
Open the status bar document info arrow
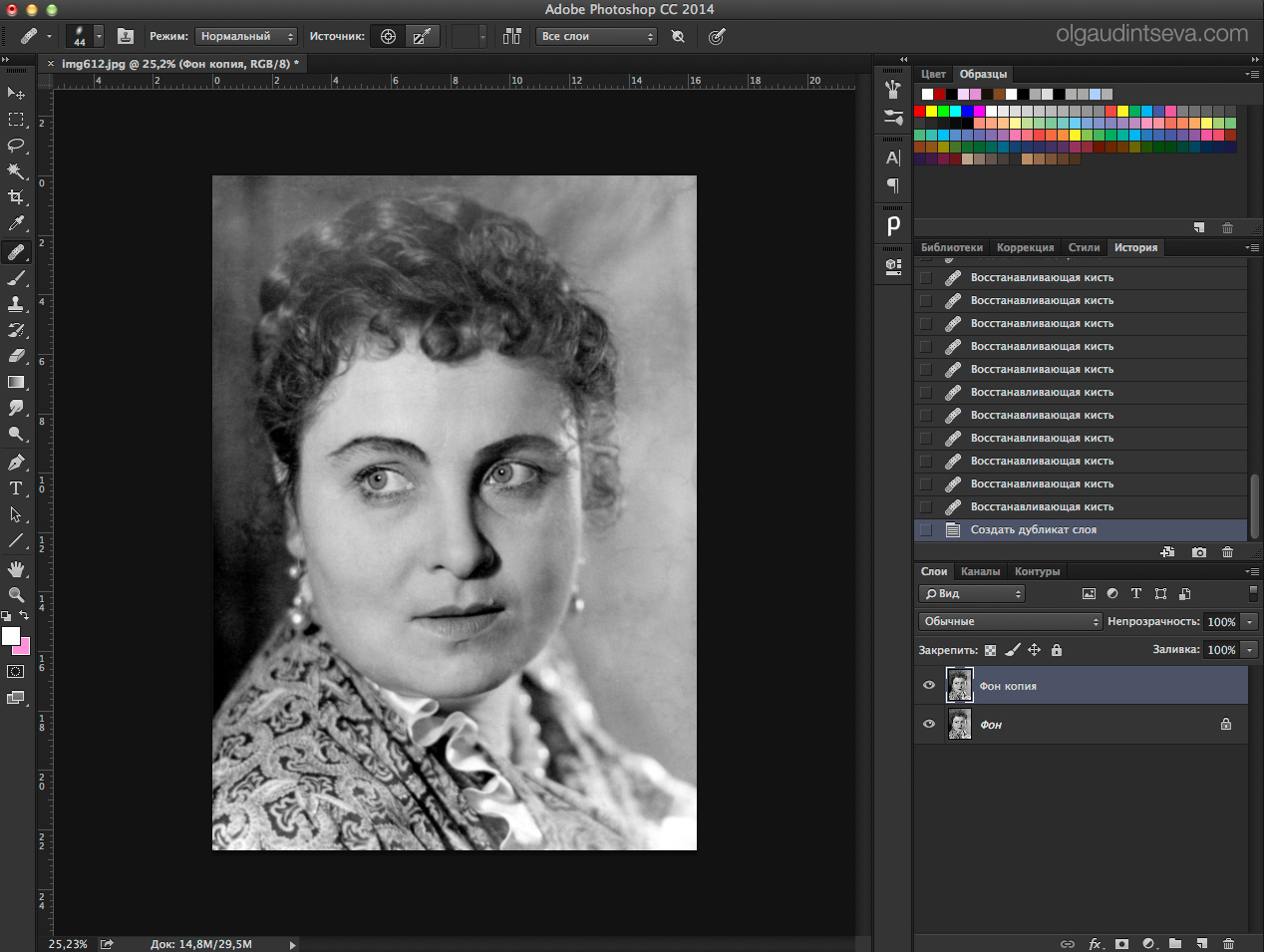tap(292, 944)
